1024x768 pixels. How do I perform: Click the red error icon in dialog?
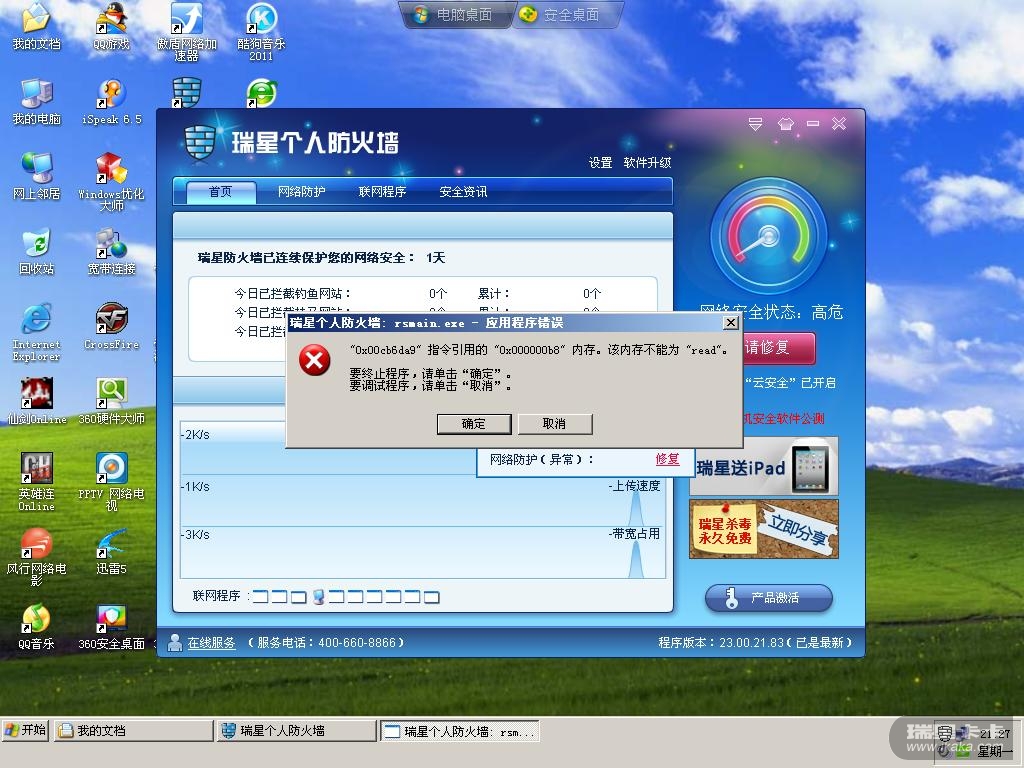314,360
